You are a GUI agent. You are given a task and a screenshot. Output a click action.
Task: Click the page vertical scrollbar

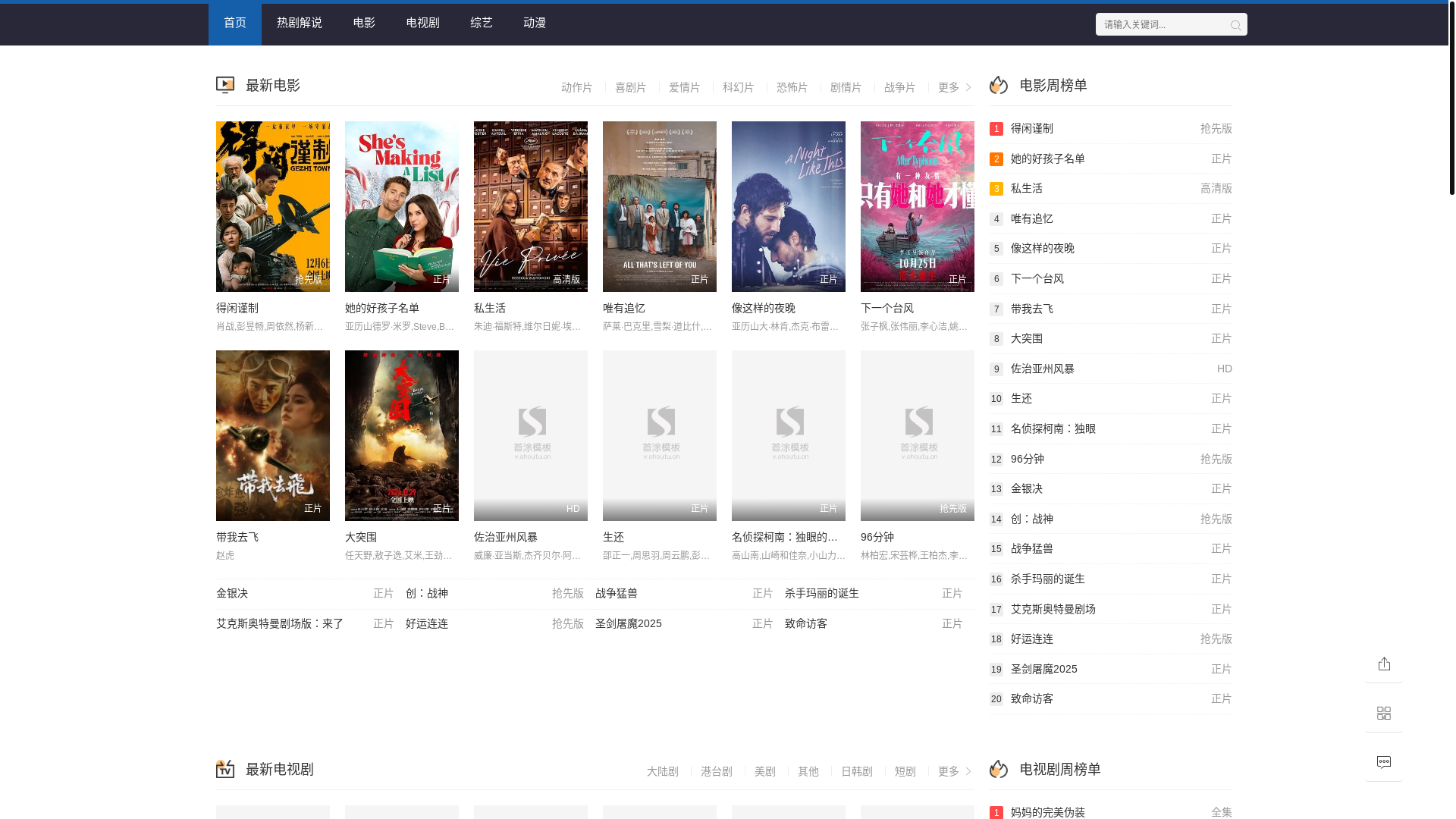(1452, 99)
